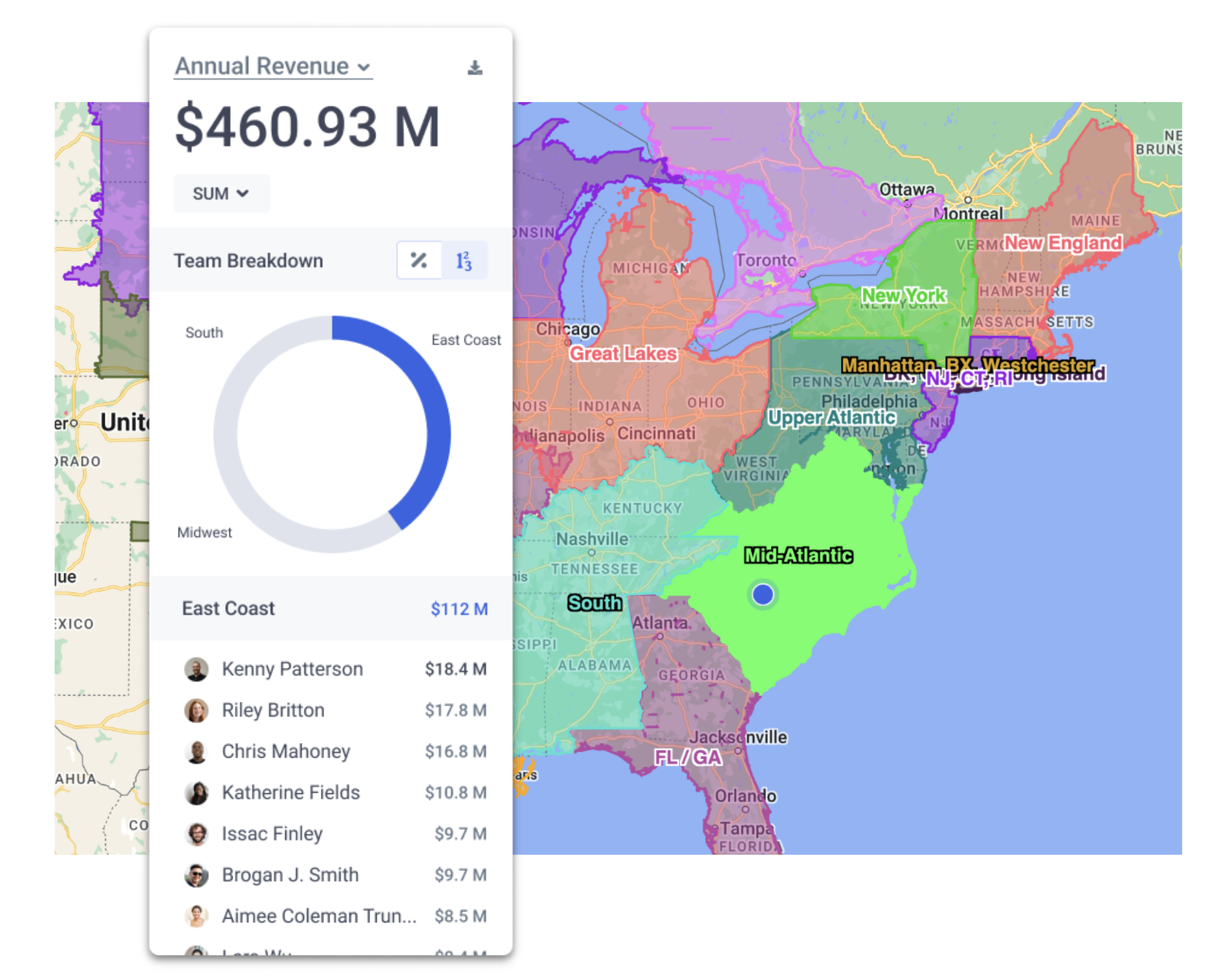Select the Mid-Atlantic territory label
This screenshot has width=1216, height=980.
tap(799, 556)
